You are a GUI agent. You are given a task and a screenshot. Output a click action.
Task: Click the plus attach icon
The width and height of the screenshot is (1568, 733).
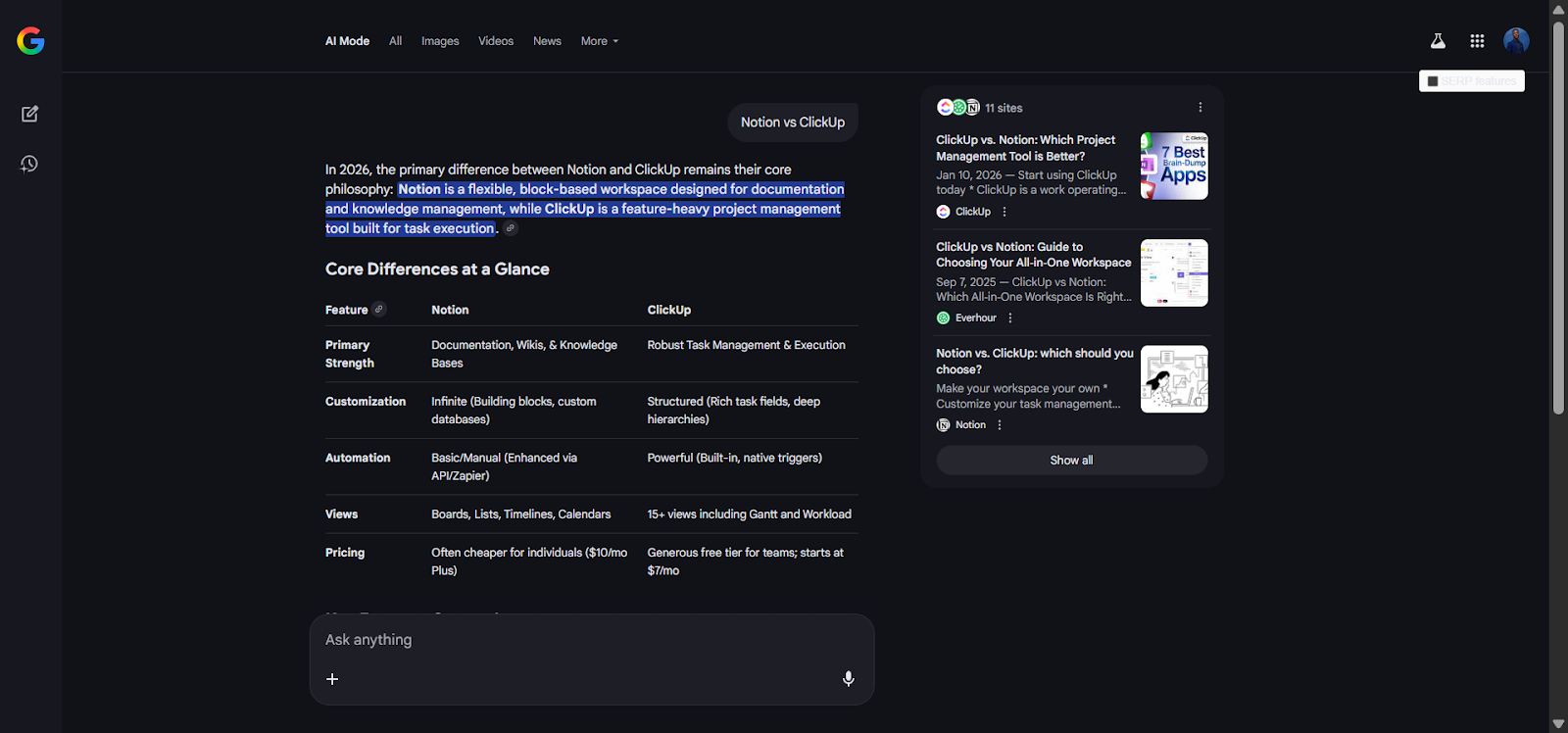coord(332,679)
